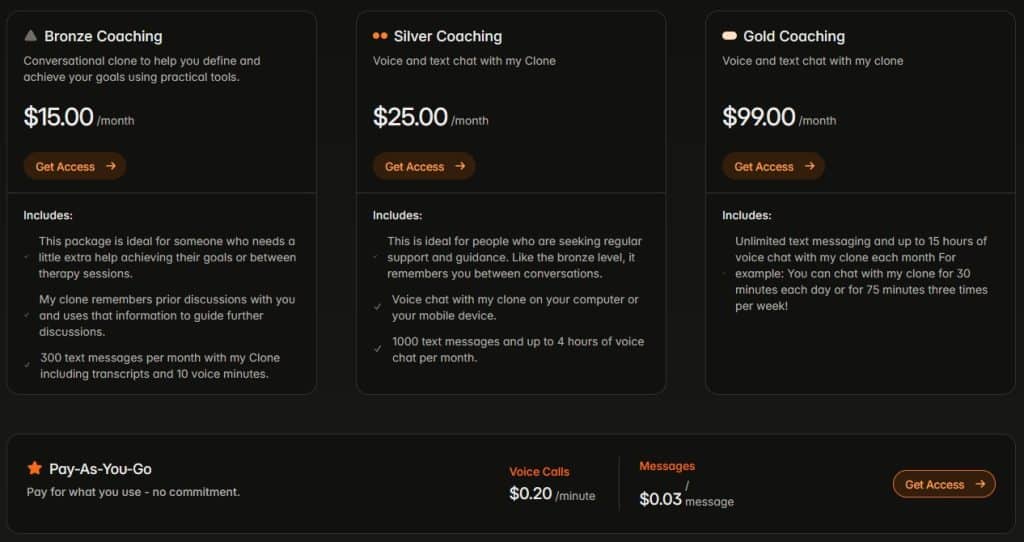The height and width of the screenshot is (542, 1024).
Task: Get Access to Silver Coaching plan
Action: 424,166
